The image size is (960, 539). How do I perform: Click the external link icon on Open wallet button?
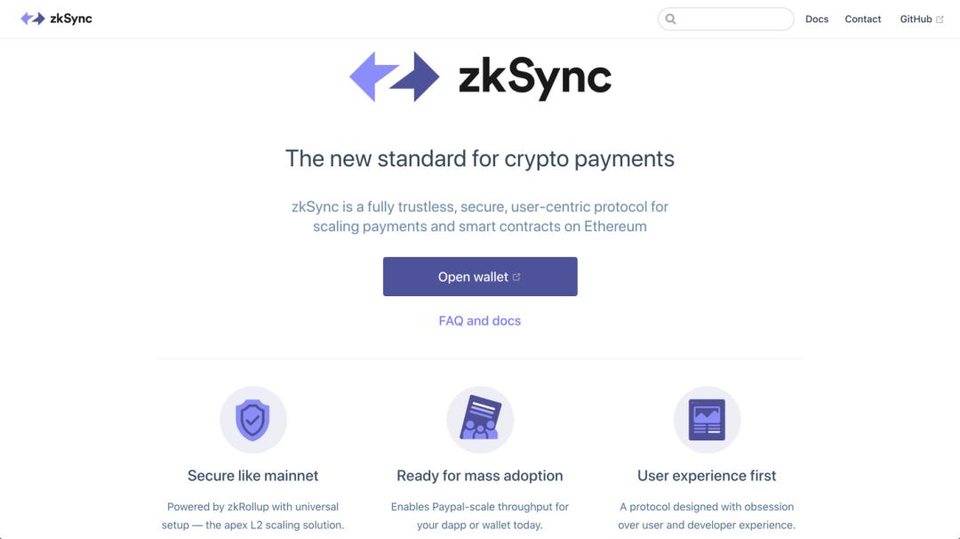(x=517, y=277)
